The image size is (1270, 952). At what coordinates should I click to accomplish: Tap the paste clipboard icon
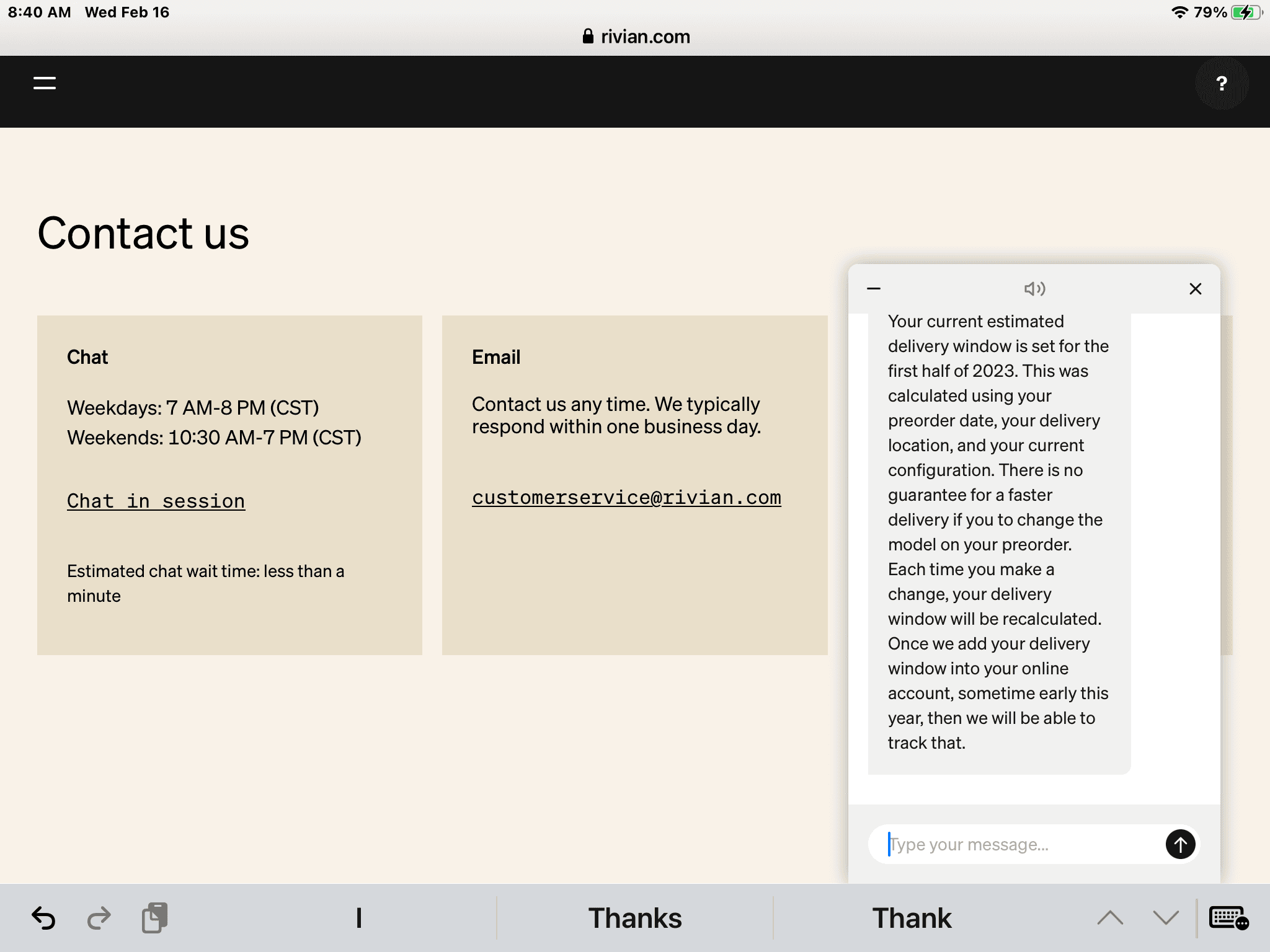click(x=154, y=918)
